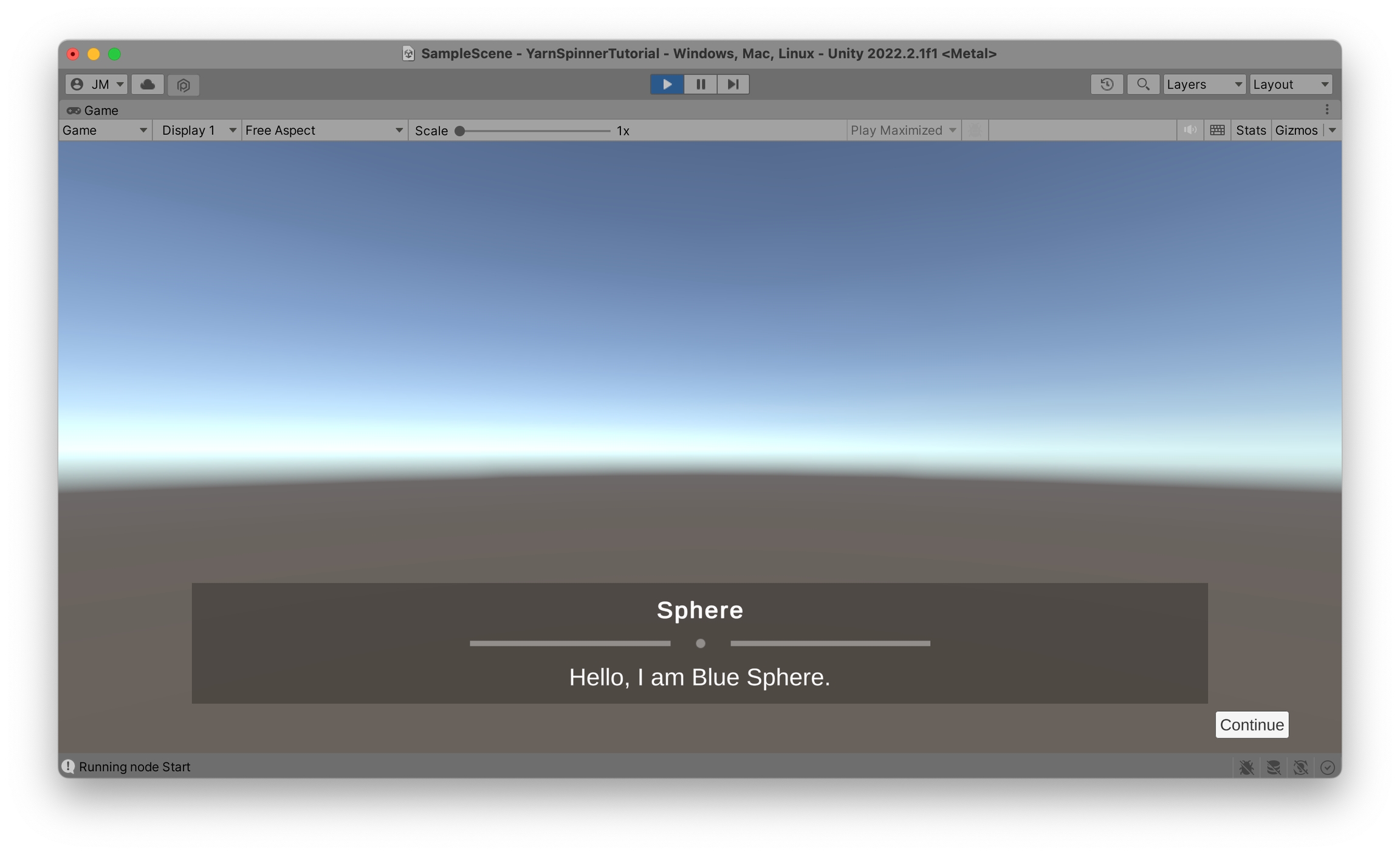Viewport: 1400px width, 855px height.
Task: Click the Scale slider handle
Action: (460, 131)
